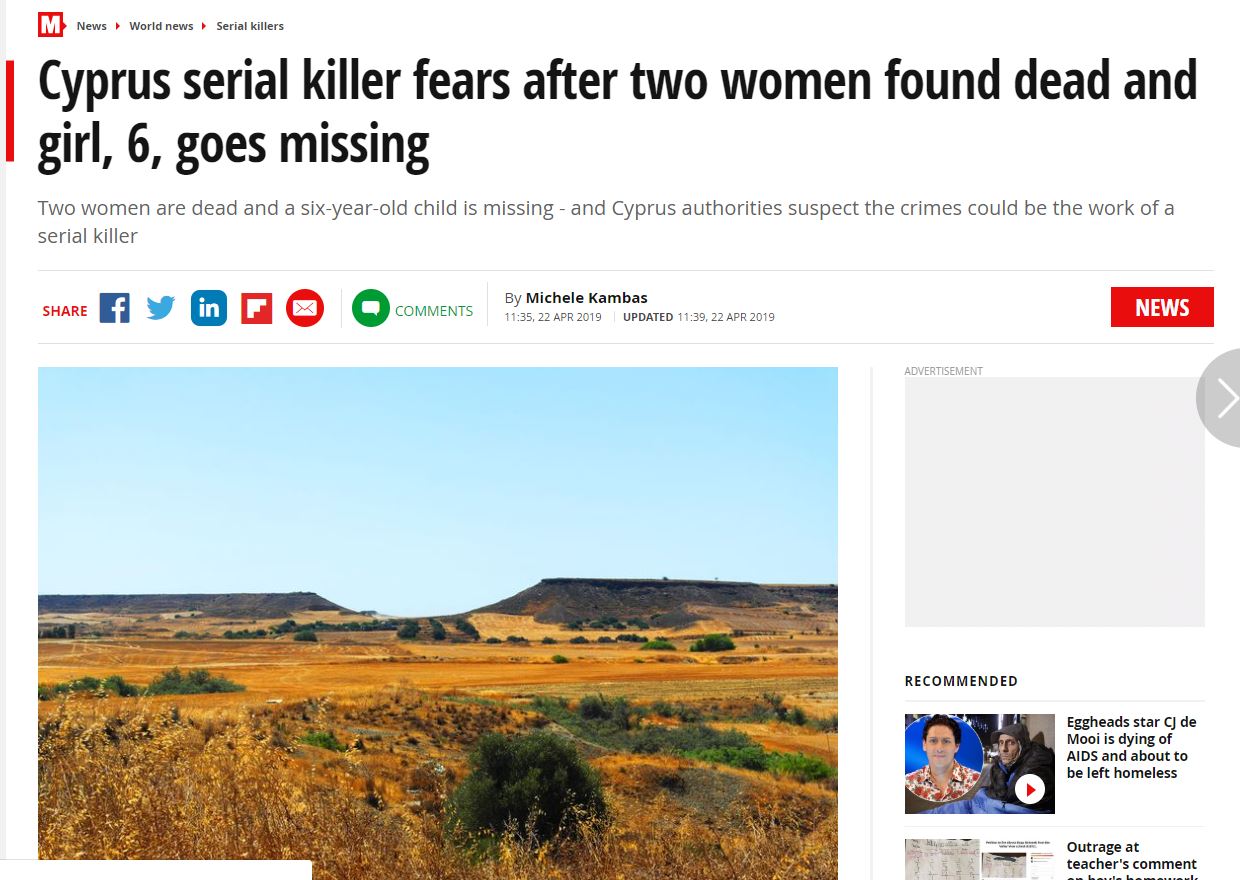Share article on LinkedIn
1240x880 pixels.
pos(209,308)
